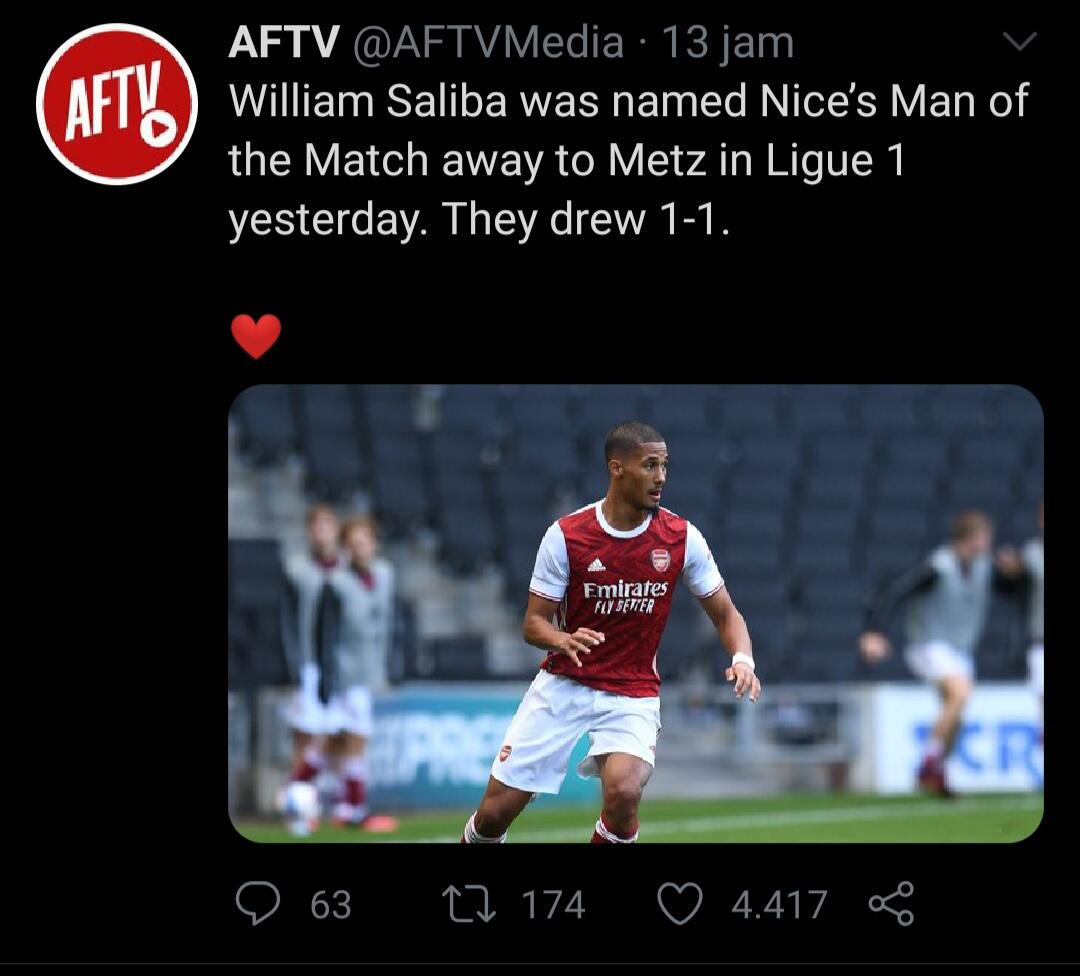Screen dimensions: 1080x976
Task: Click the like count 4.417
Action: coord(779,904)
